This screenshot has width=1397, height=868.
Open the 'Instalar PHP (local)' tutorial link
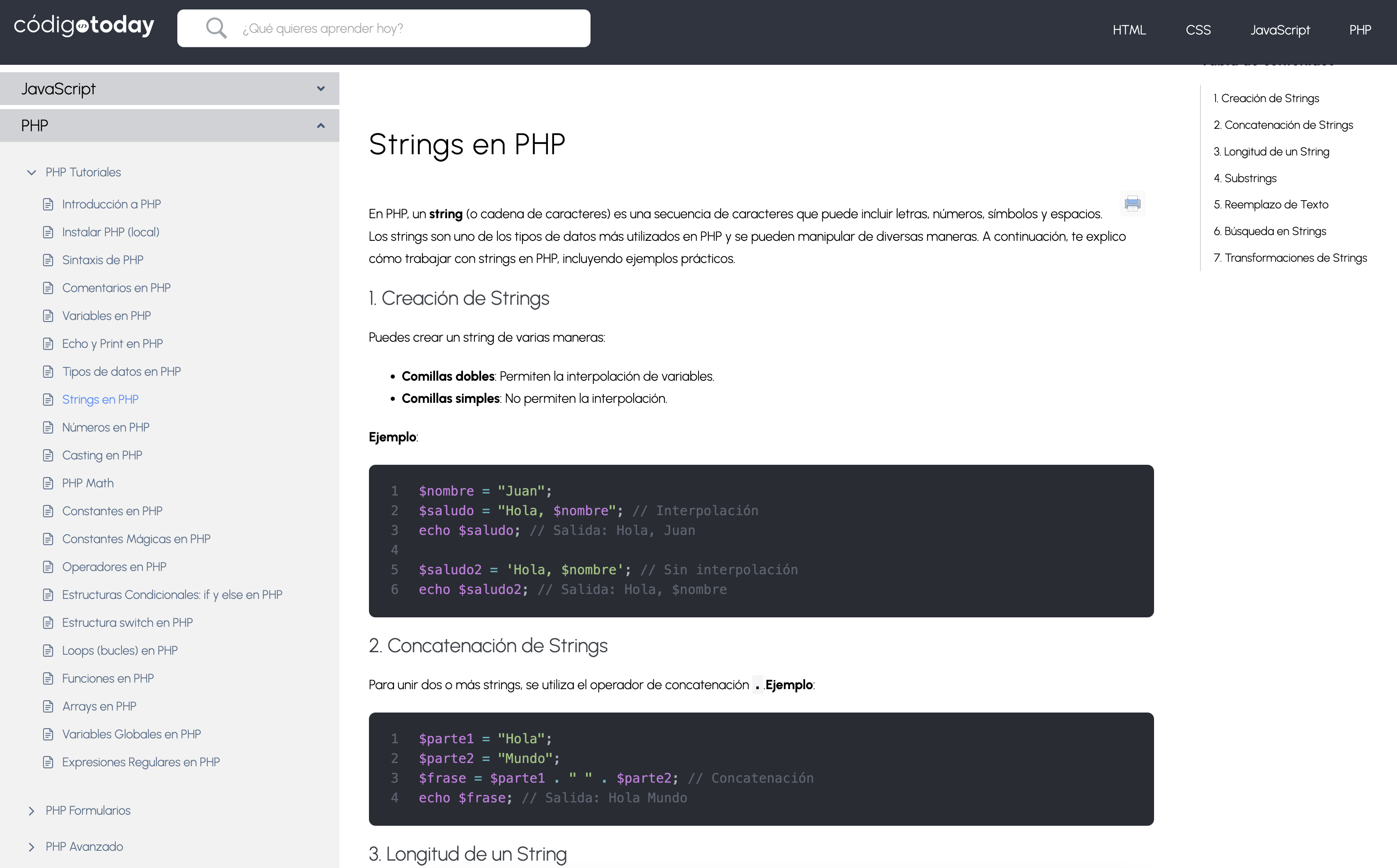tap(111, 232)
